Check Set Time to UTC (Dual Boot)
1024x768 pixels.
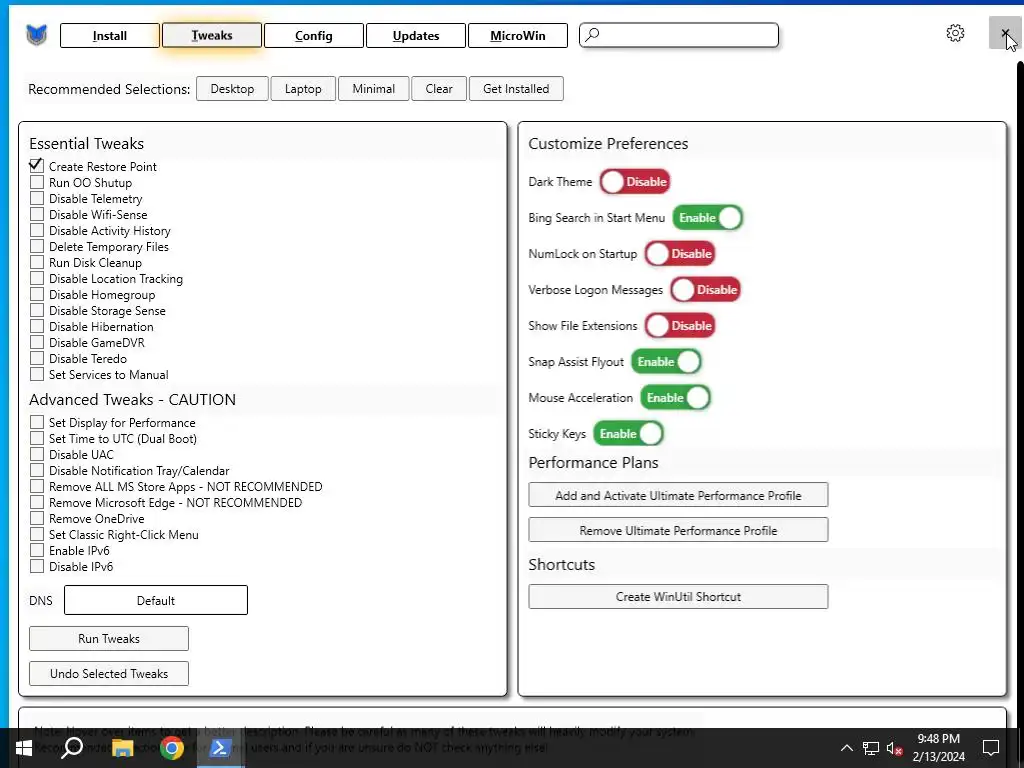coord(37,438)
